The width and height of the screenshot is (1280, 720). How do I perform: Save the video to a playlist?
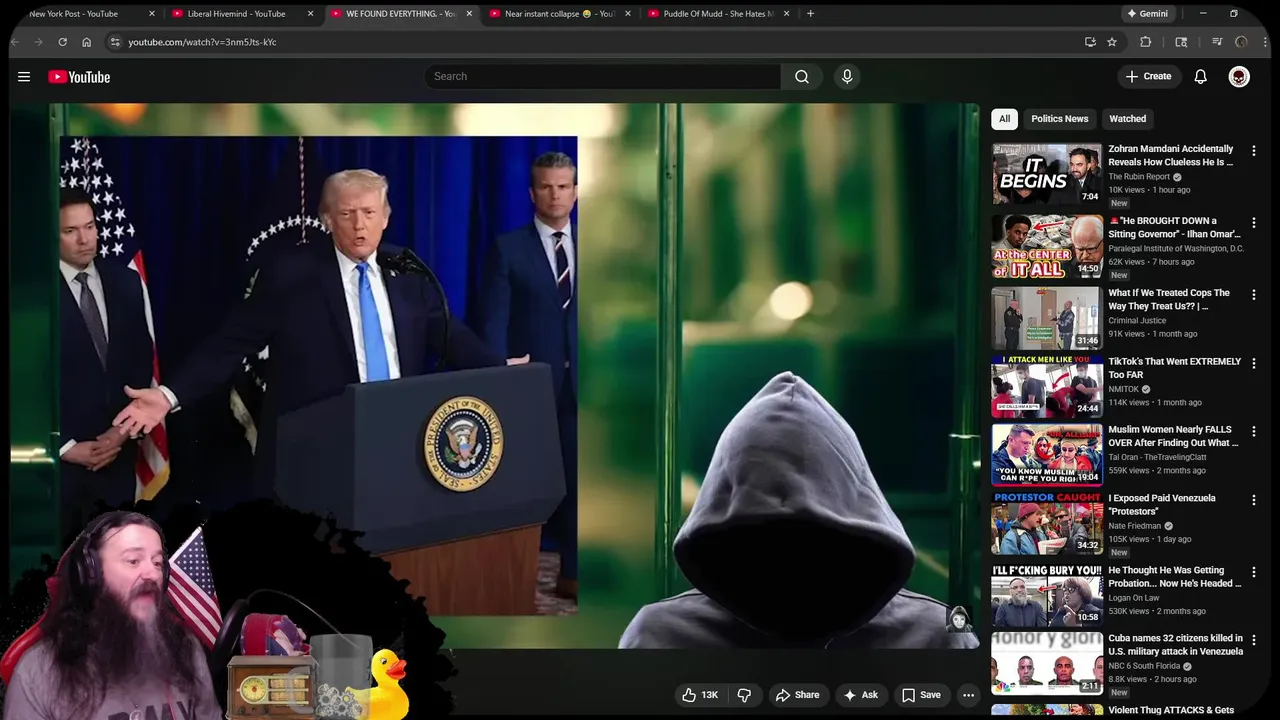[x=921, y=695]
